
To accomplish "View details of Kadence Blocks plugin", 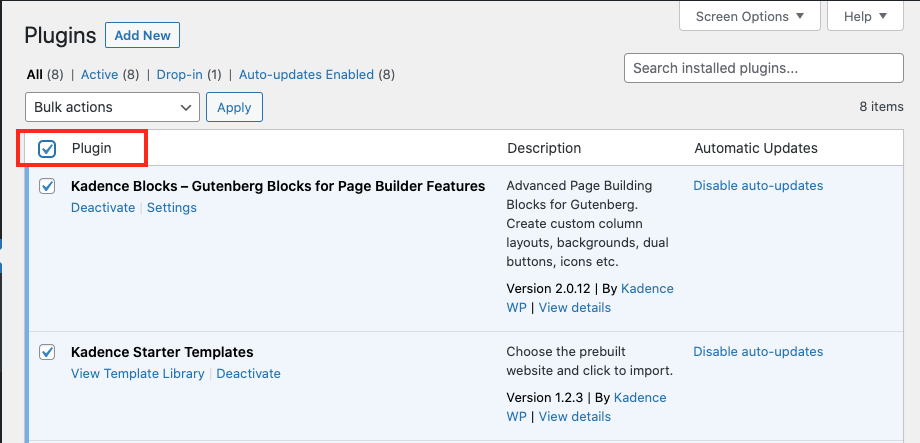I will pyautogui.click(x=574, y=307).
